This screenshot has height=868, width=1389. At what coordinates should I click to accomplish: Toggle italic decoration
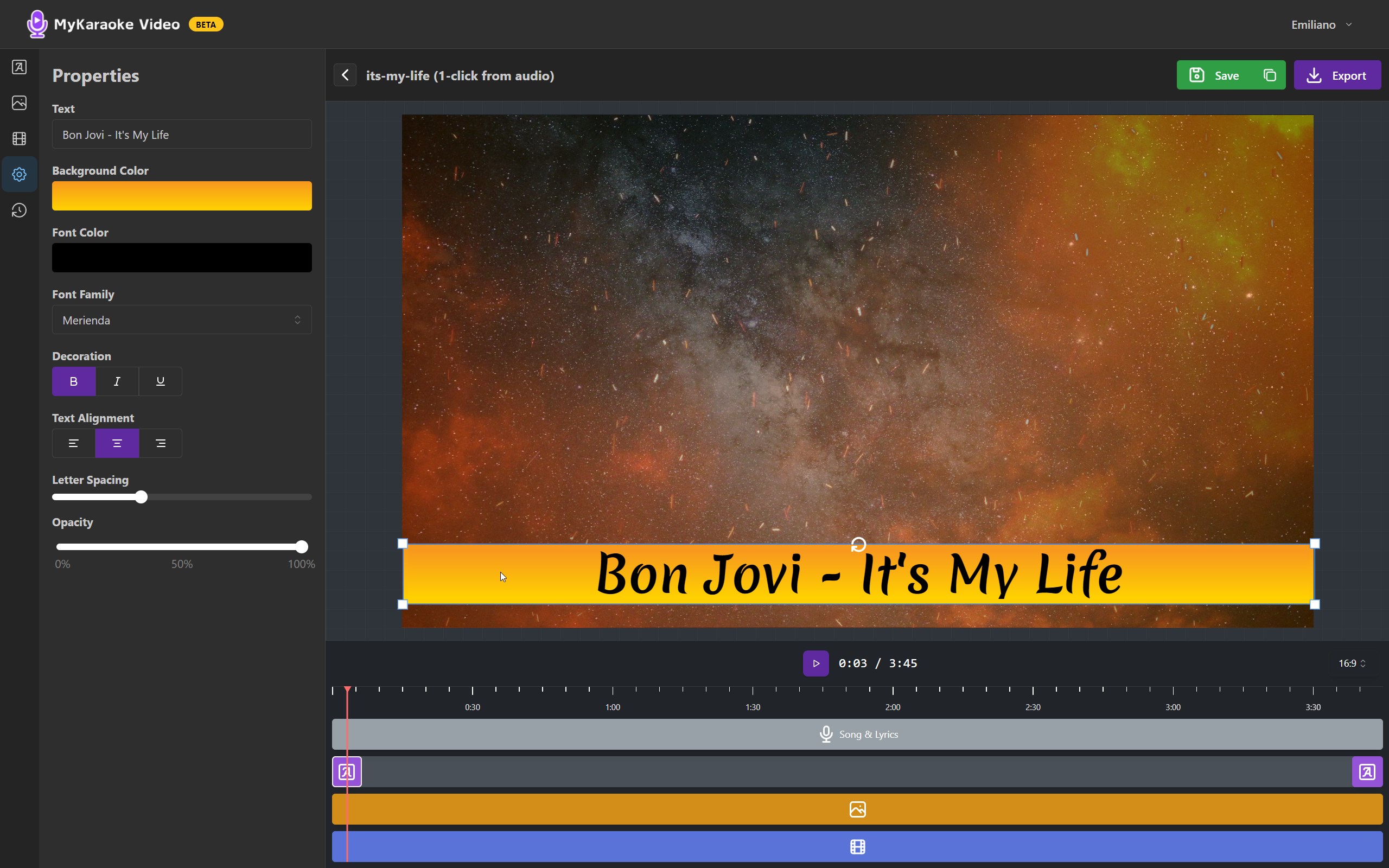pos(117,381)
